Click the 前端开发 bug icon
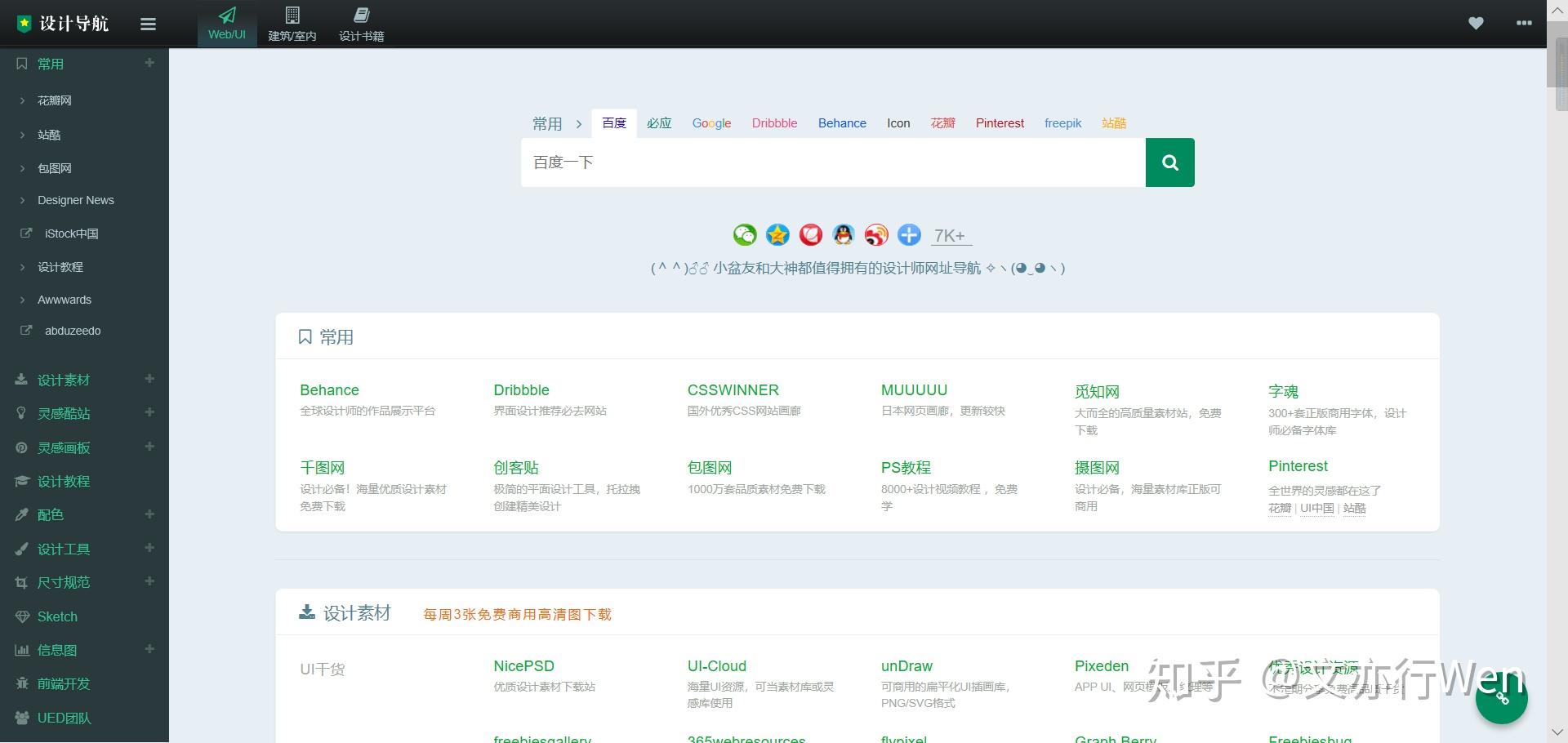This screenshot has height=743, width=1568. (22, 683)
